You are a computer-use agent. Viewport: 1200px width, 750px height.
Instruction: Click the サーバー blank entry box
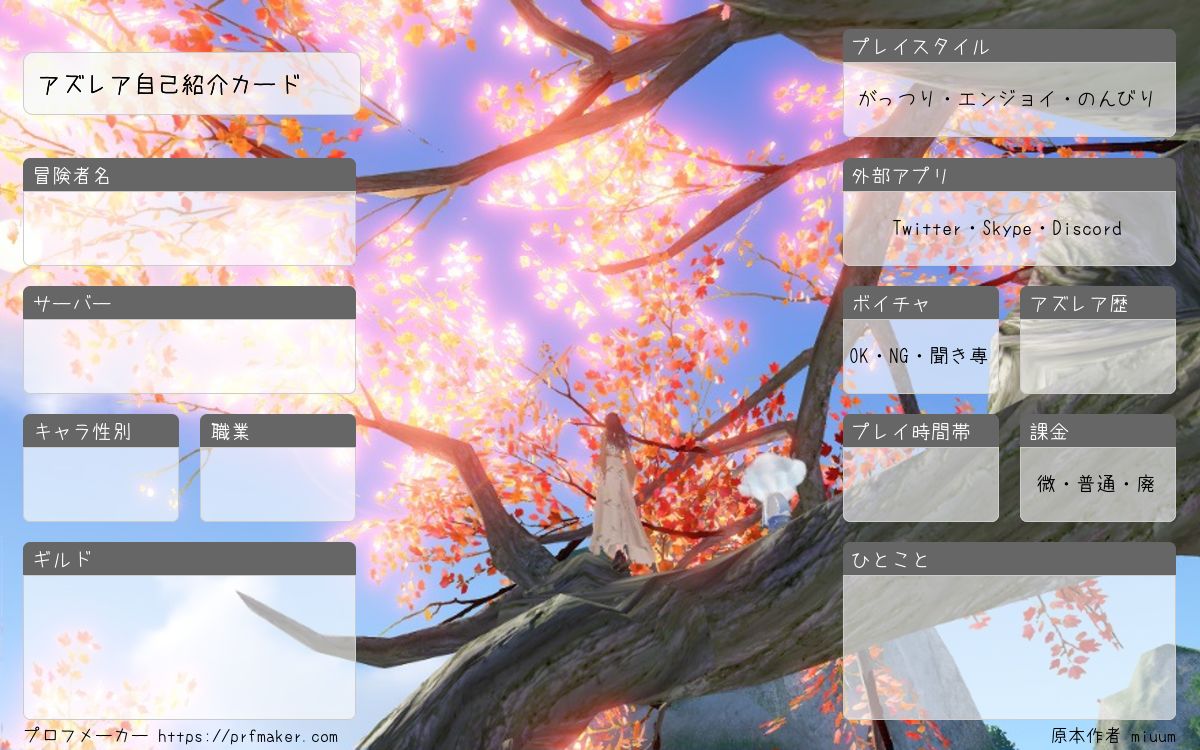[x=189, y=356]
